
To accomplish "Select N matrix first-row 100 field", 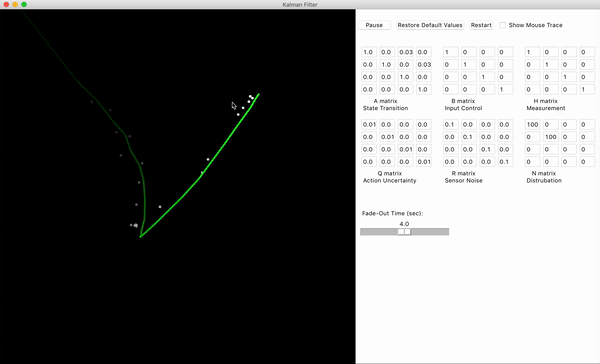I will pyautogui.click(x=532, y=124).
